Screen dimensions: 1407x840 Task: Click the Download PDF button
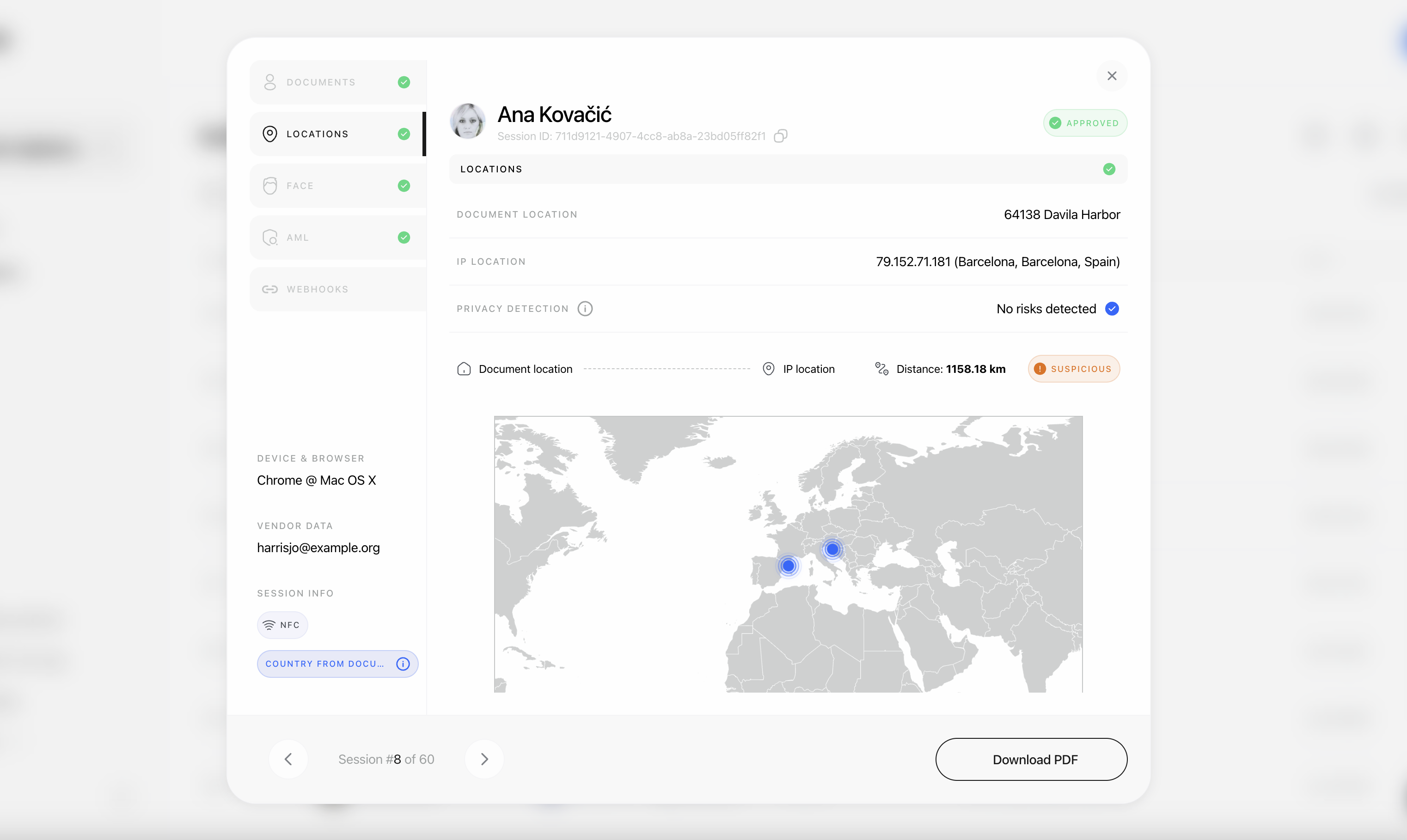click(x=1030, y=759)
